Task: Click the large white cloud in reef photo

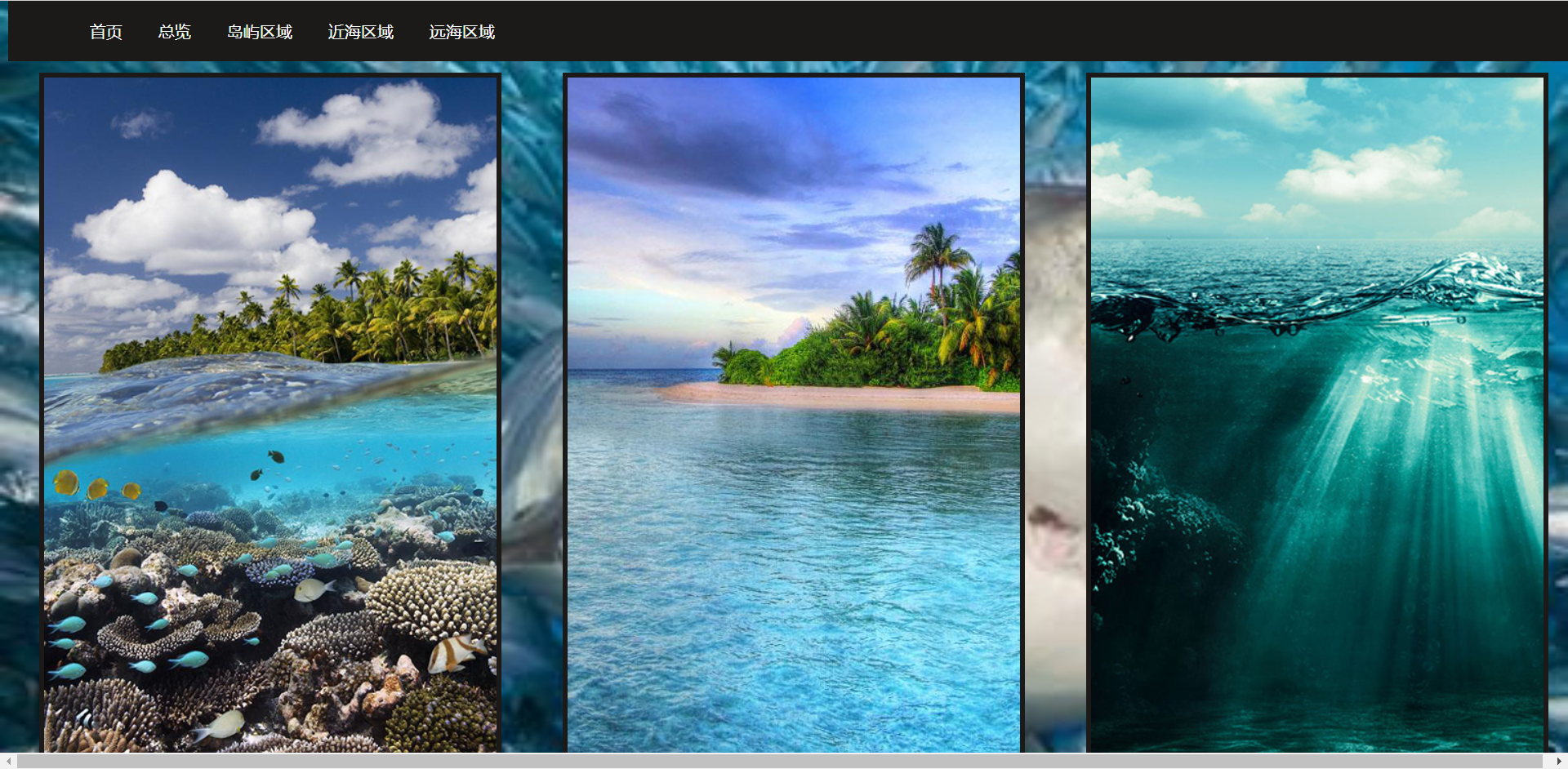Action: click(196, 224)
